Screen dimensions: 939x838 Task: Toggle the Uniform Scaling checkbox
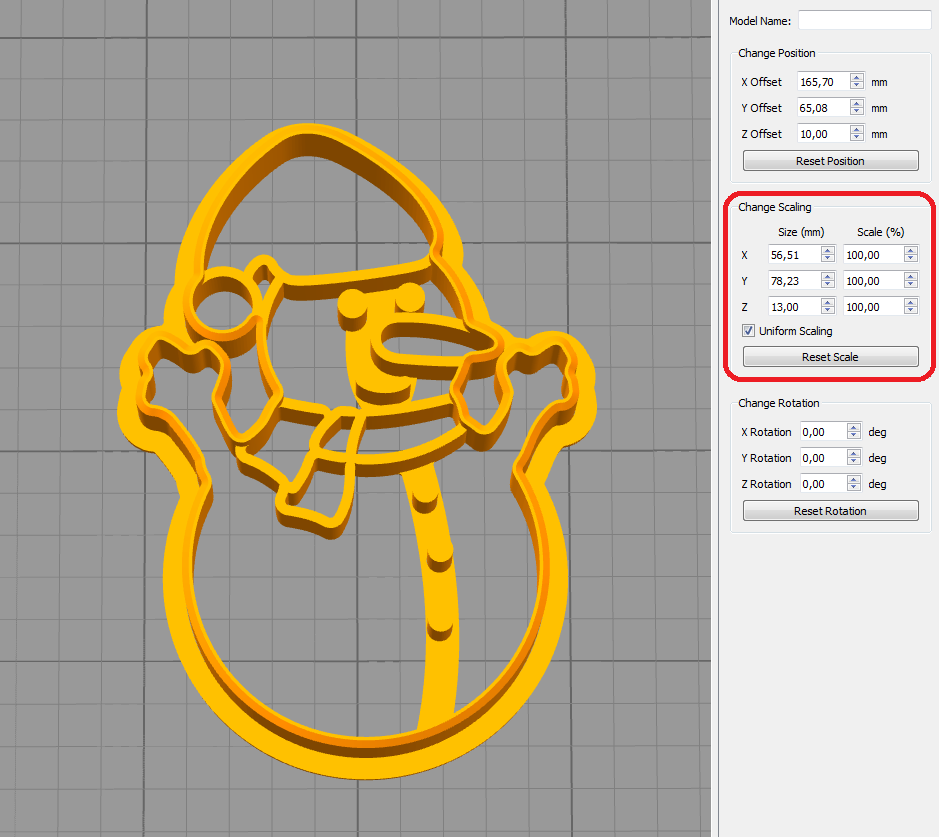pyautogui.click(x=748, y=331)
